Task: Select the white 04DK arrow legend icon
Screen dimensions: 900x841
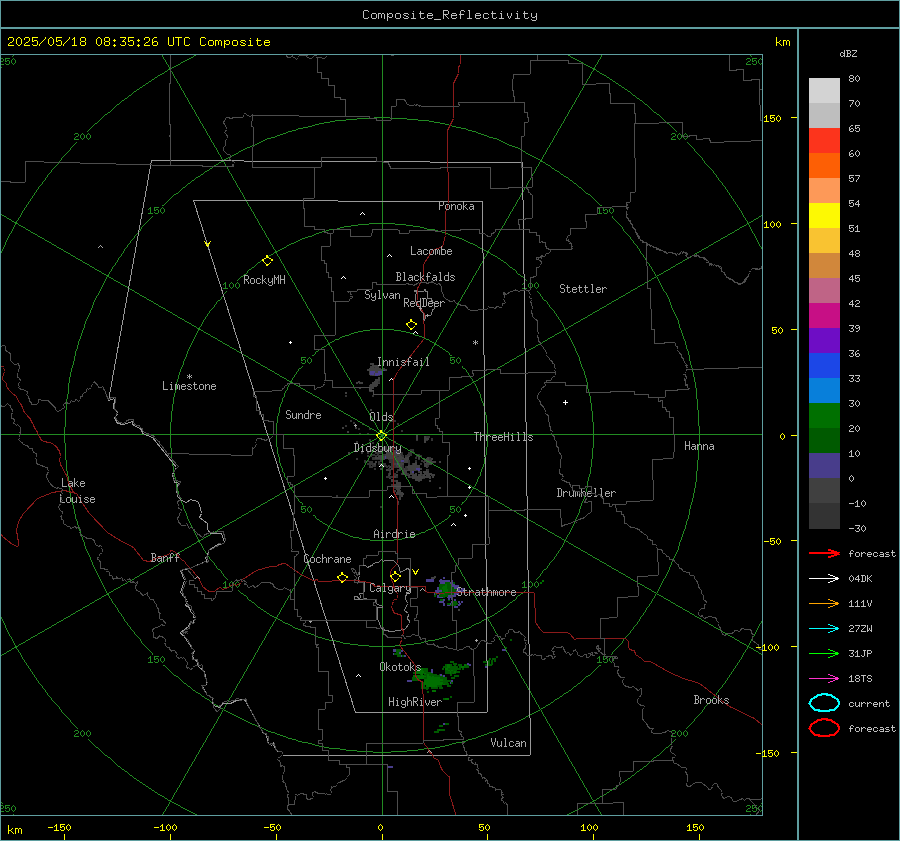Action: click(x=824, y=578)
